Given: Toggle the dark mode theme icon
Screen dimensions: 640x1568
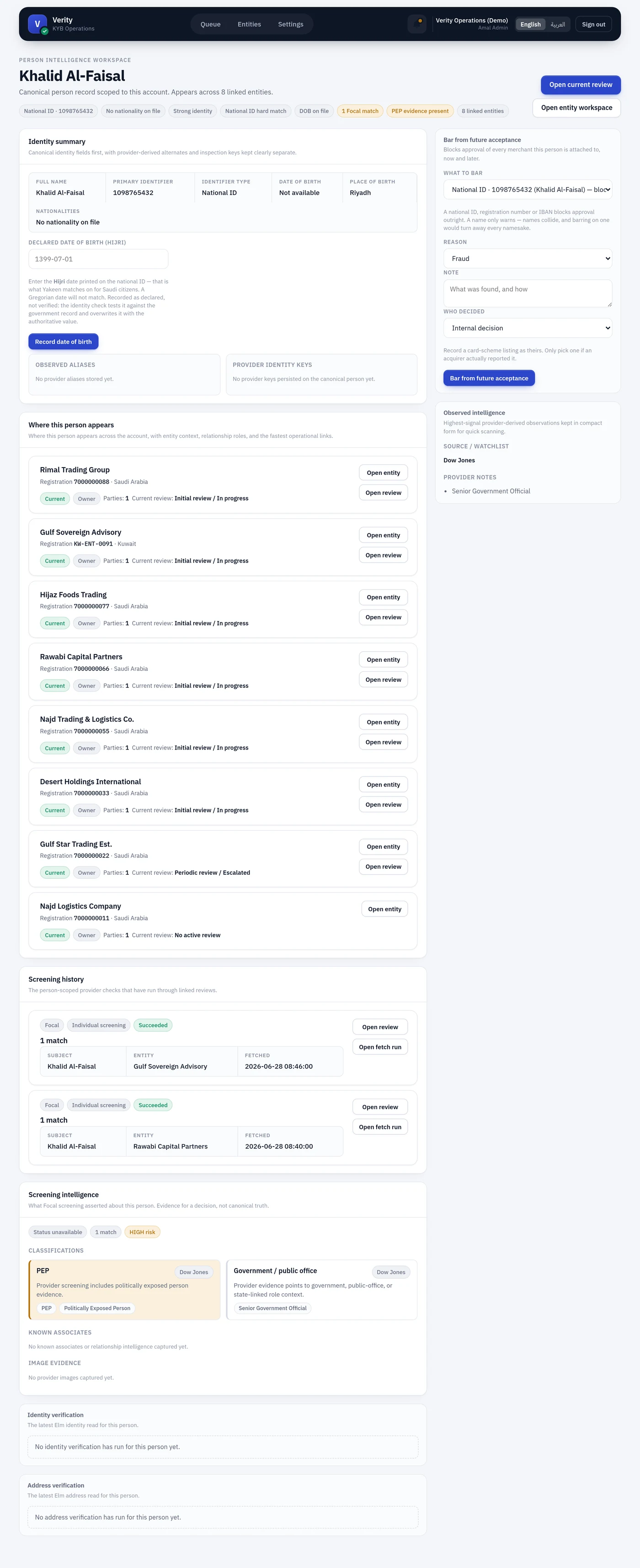Looking at the screenshot, I should click(417, 24).
